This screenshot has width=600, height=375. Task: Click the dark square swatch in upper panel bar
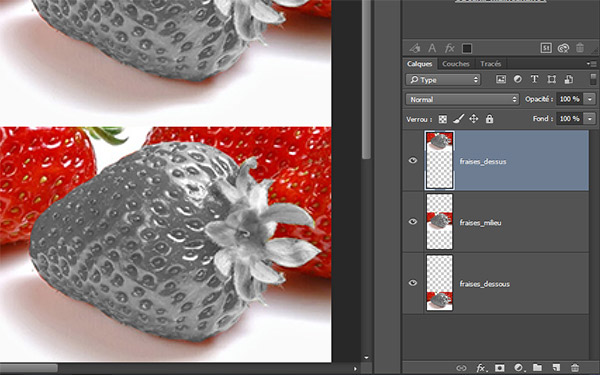[x=467, y=48]
